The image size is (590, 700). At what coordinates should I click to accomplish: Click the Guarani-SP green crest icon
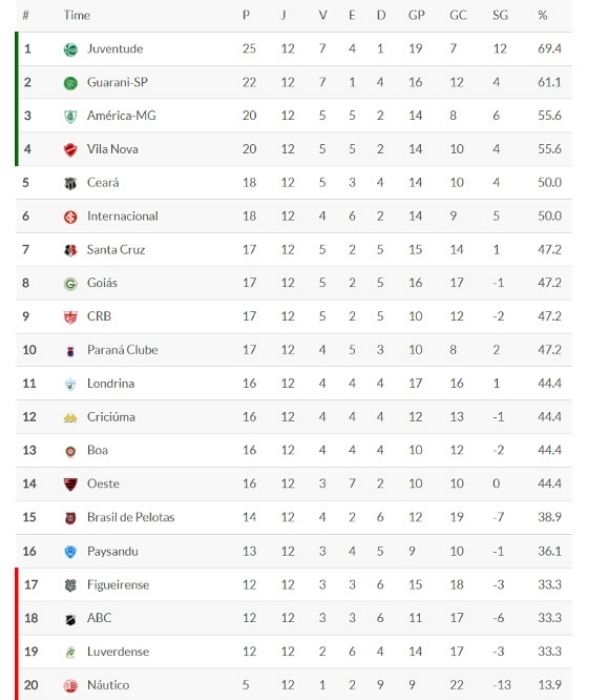[x=71, y=83]
